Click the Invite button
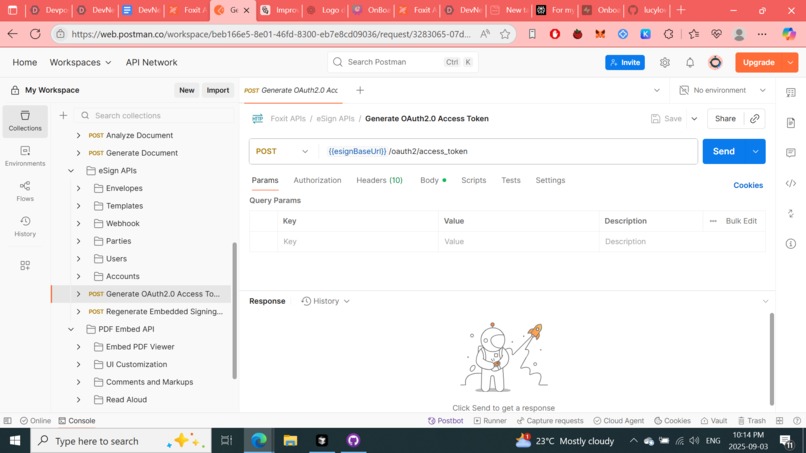 [x=625, y=62]
